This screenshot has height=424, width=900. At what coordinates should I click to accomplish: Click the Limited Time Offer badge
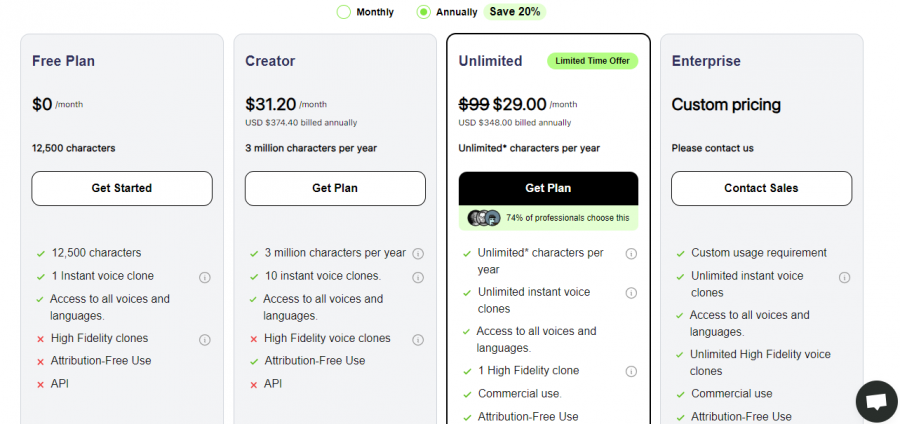click(592, 61)
